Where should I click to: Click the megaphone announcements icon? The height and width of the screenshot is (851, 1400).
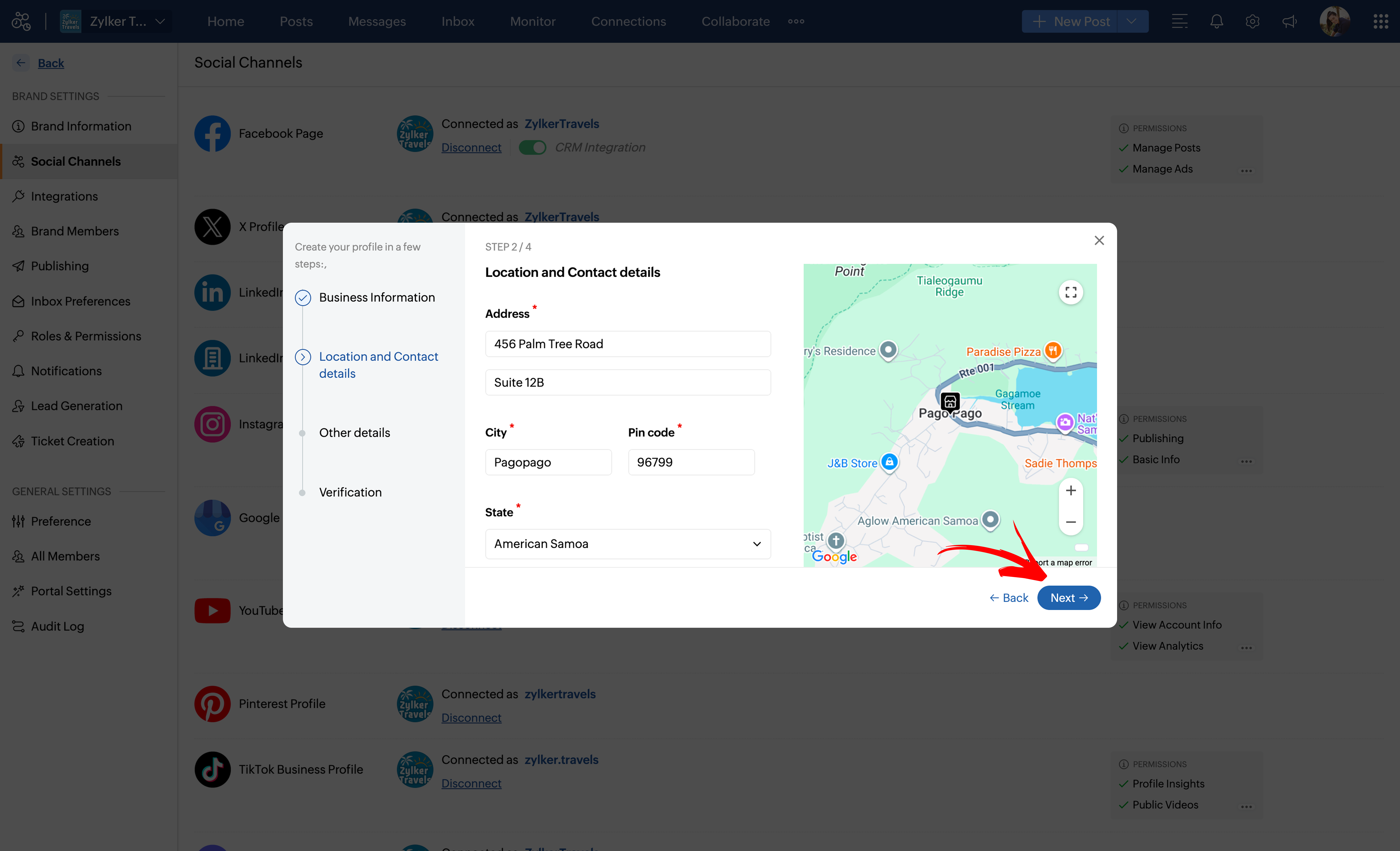coord(1289,22)
